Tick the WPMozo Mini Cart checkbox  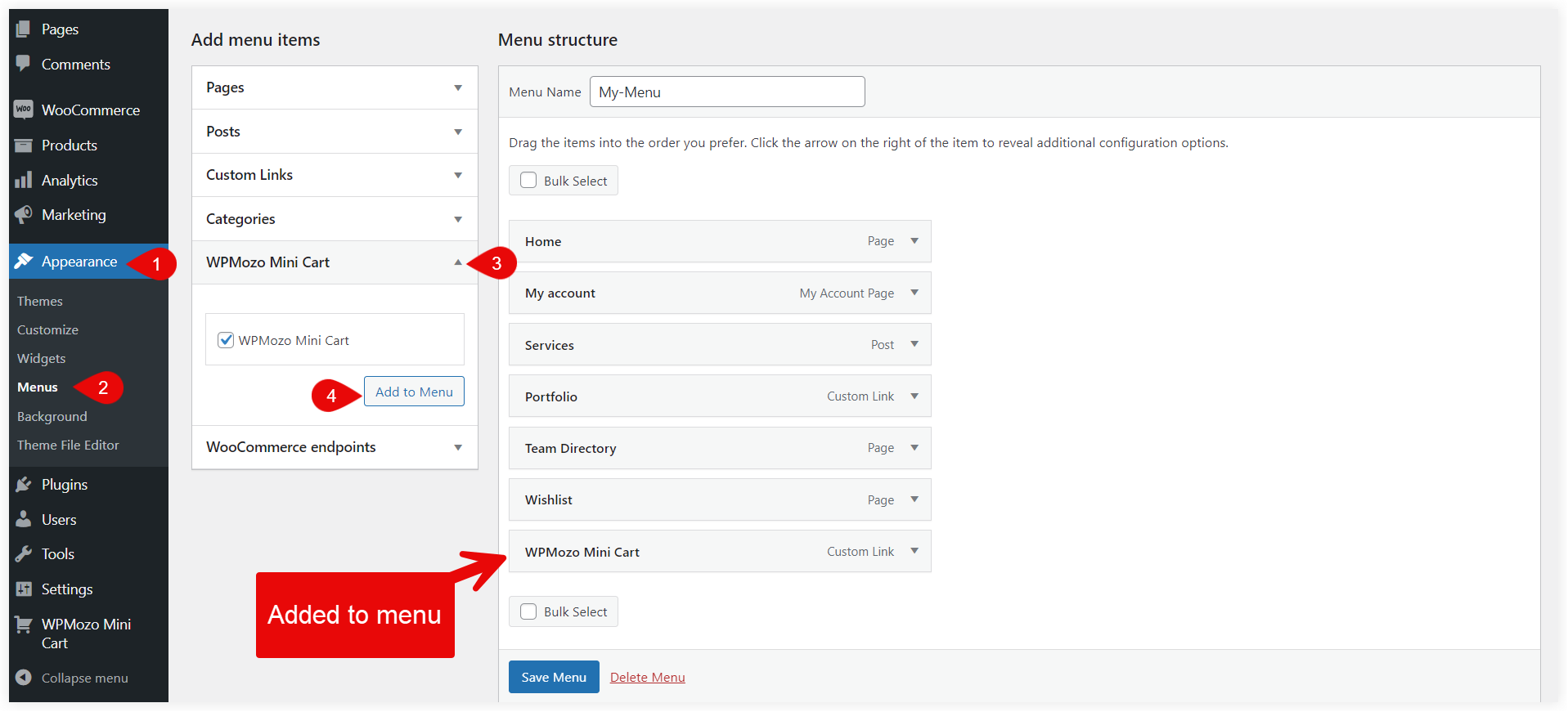point(226,340)
